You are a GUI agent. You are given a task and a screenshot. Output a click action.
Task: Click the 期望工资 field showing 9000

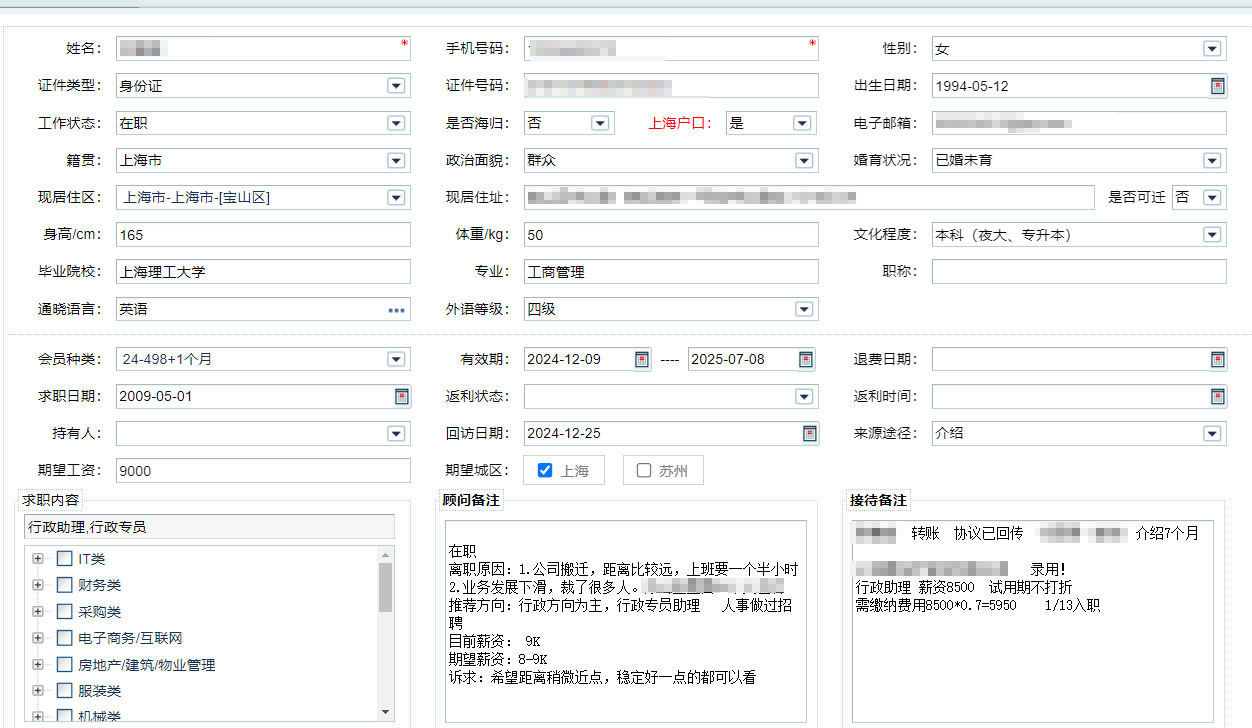coord(263,471)
